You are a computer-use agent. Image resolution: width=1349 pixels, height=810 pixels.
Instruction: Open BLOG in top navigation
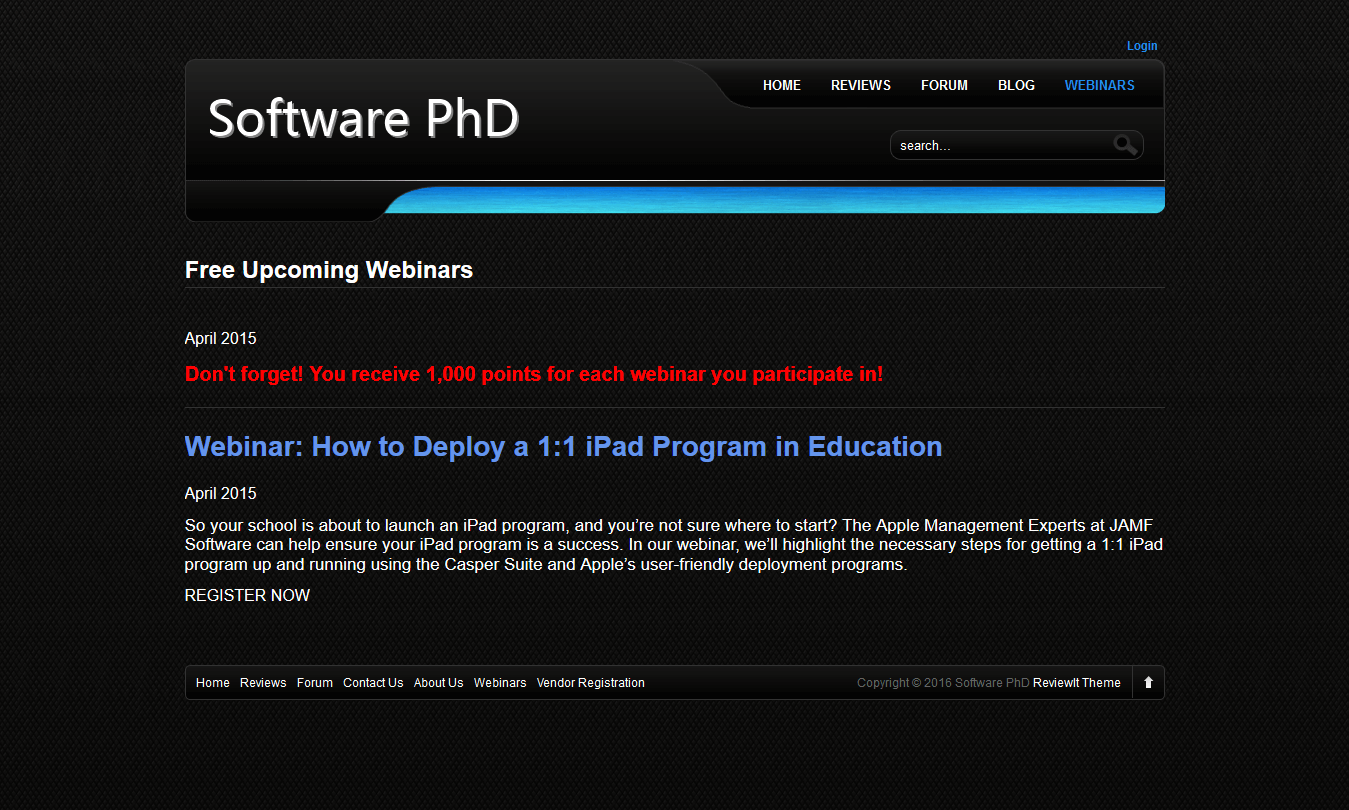(1016, 85)
